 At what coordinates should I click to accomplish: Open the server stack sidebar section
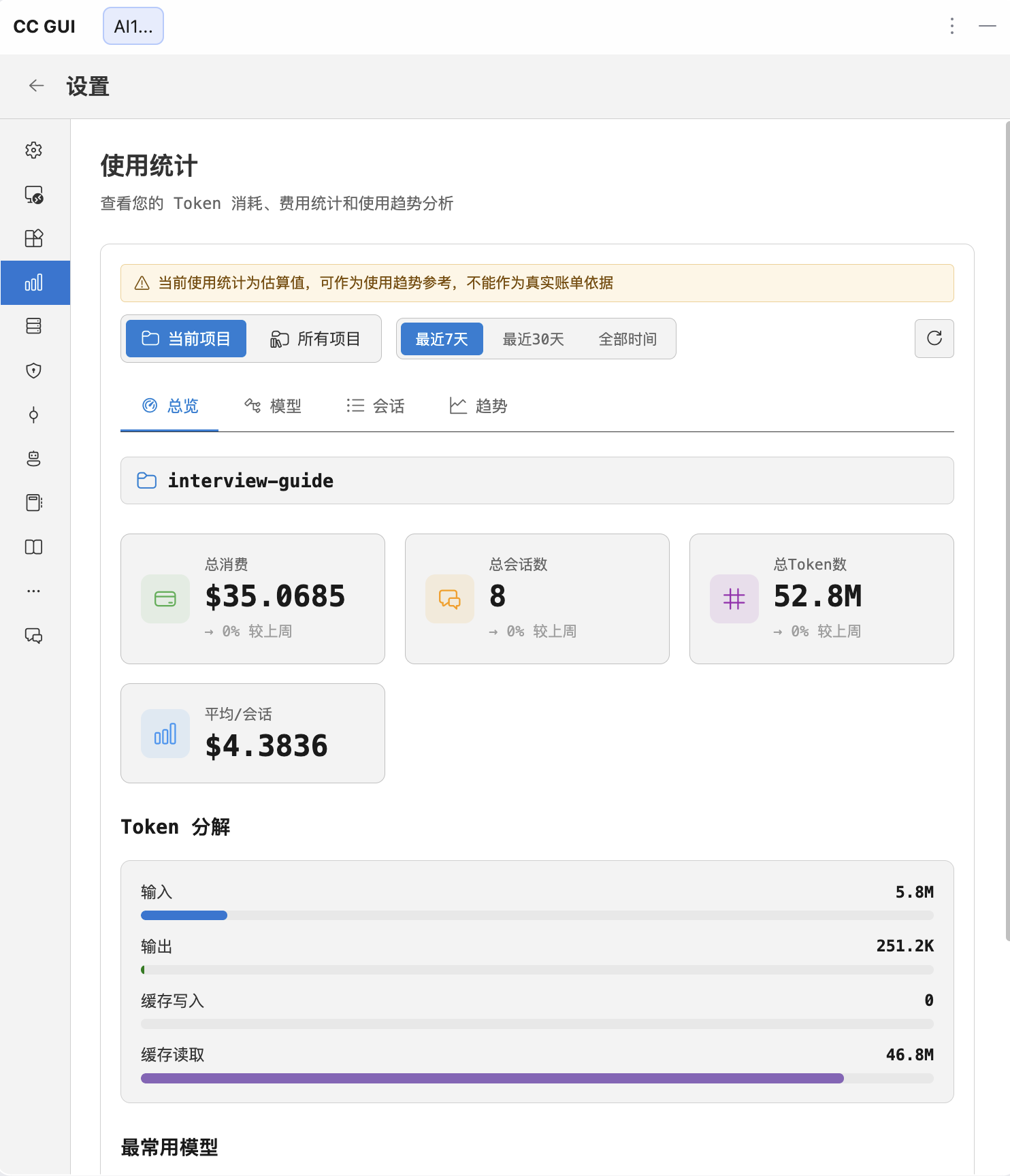coord(33,326)
